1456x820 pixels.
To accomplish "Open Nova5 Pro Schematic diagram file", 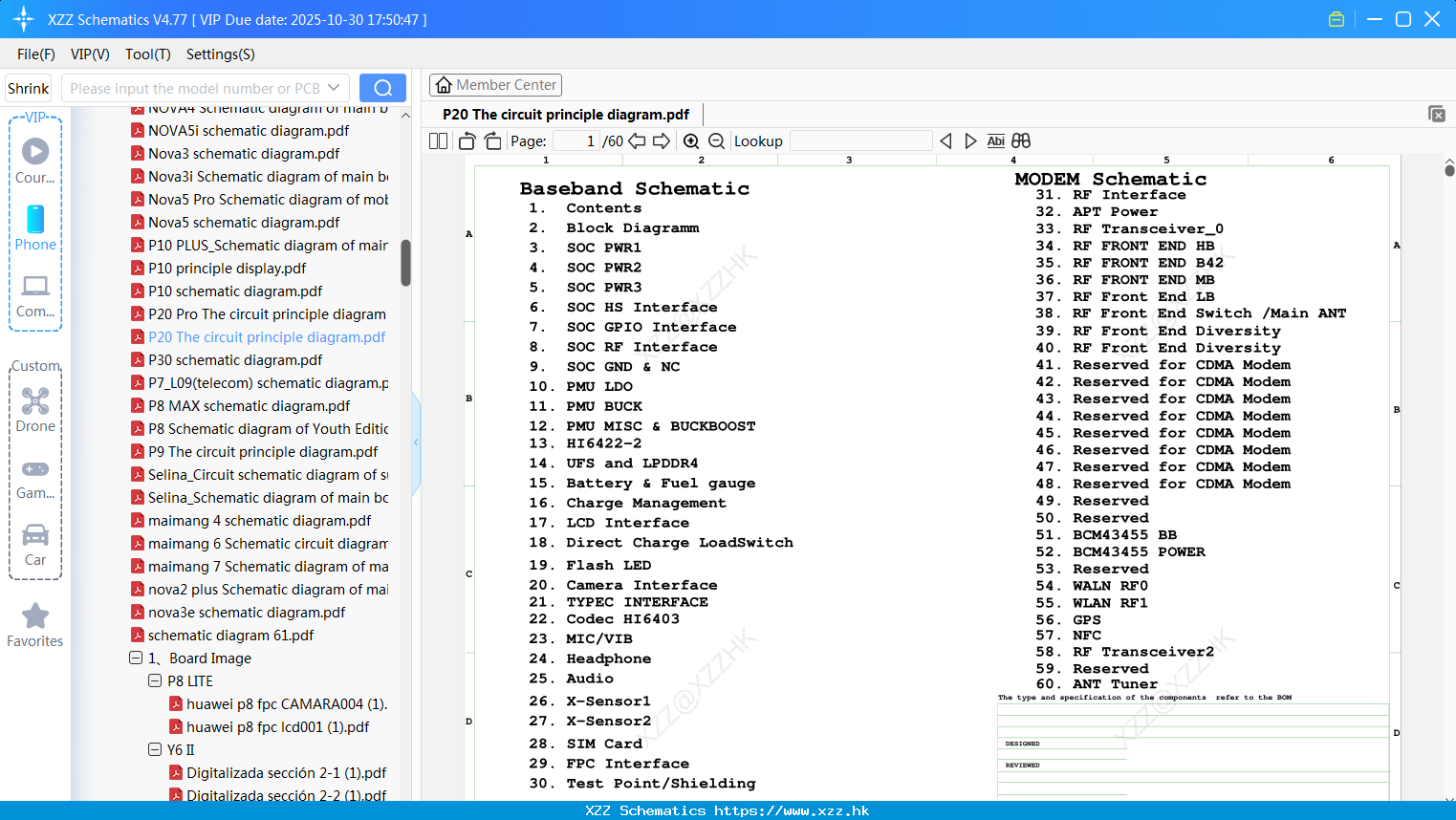I will click(268, 199).
